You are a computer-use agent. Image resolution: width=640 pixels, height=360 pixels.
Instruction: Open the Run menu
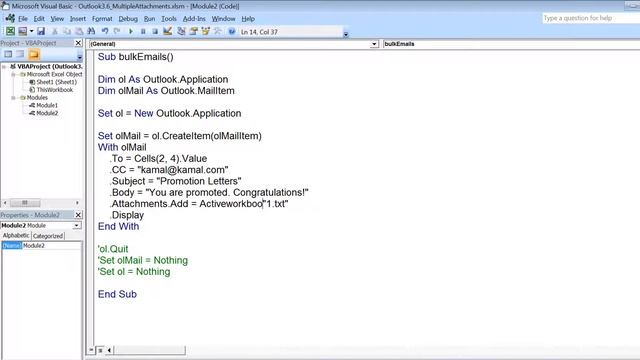click(149, 19)
